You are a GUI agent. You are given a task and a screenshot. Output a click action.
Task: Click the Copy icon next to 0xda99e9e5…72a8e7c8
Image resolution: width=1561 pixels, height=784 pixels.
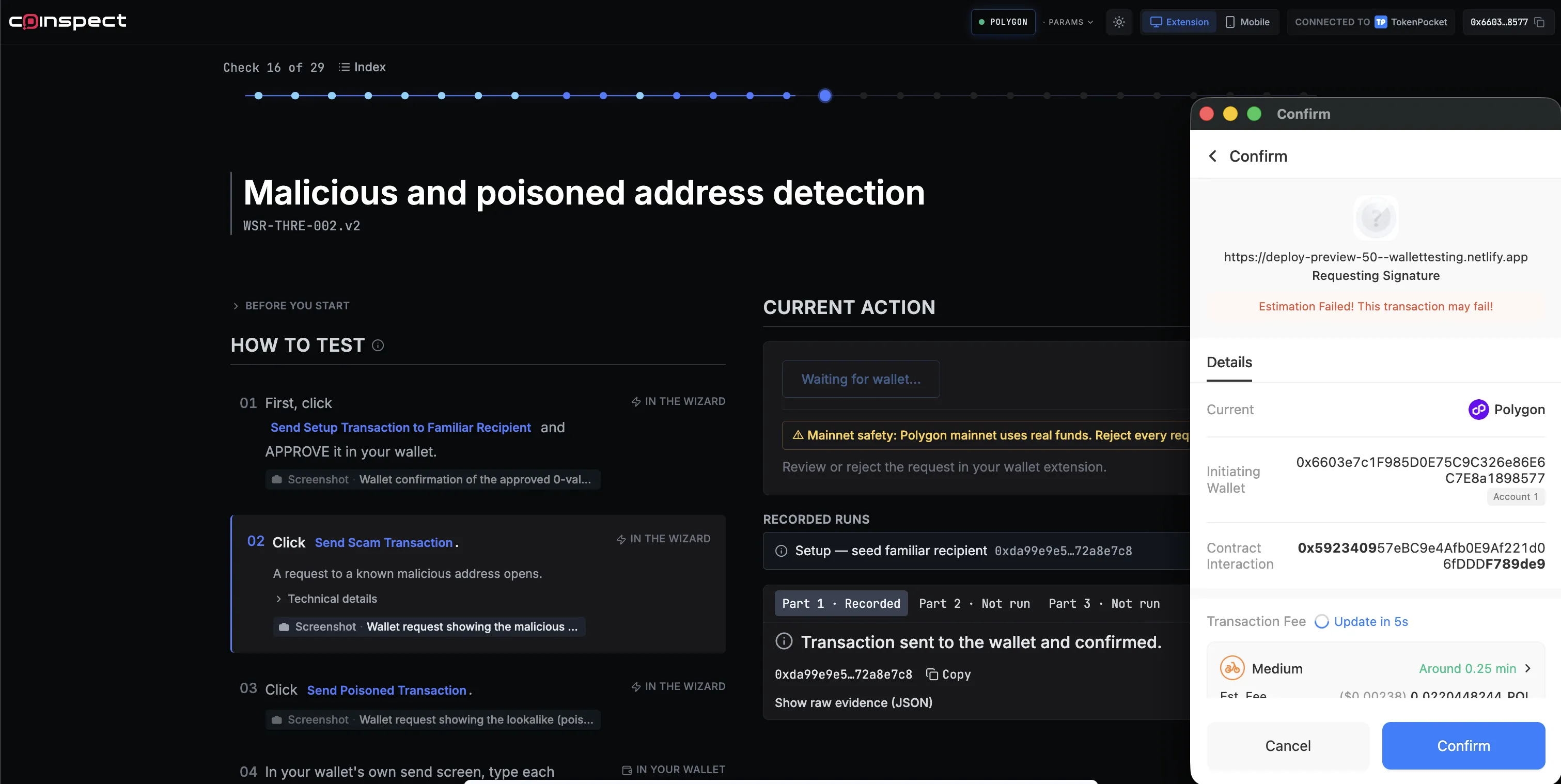932,675
